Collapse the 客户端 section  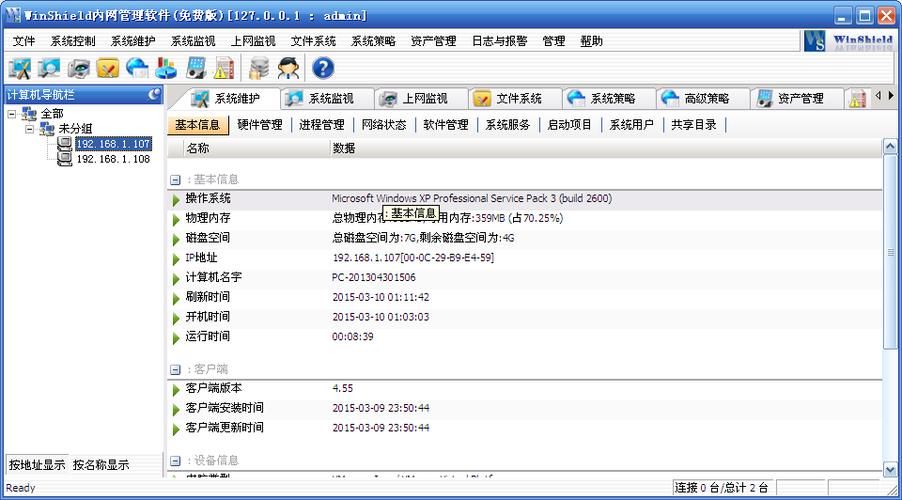coord(175,369)
